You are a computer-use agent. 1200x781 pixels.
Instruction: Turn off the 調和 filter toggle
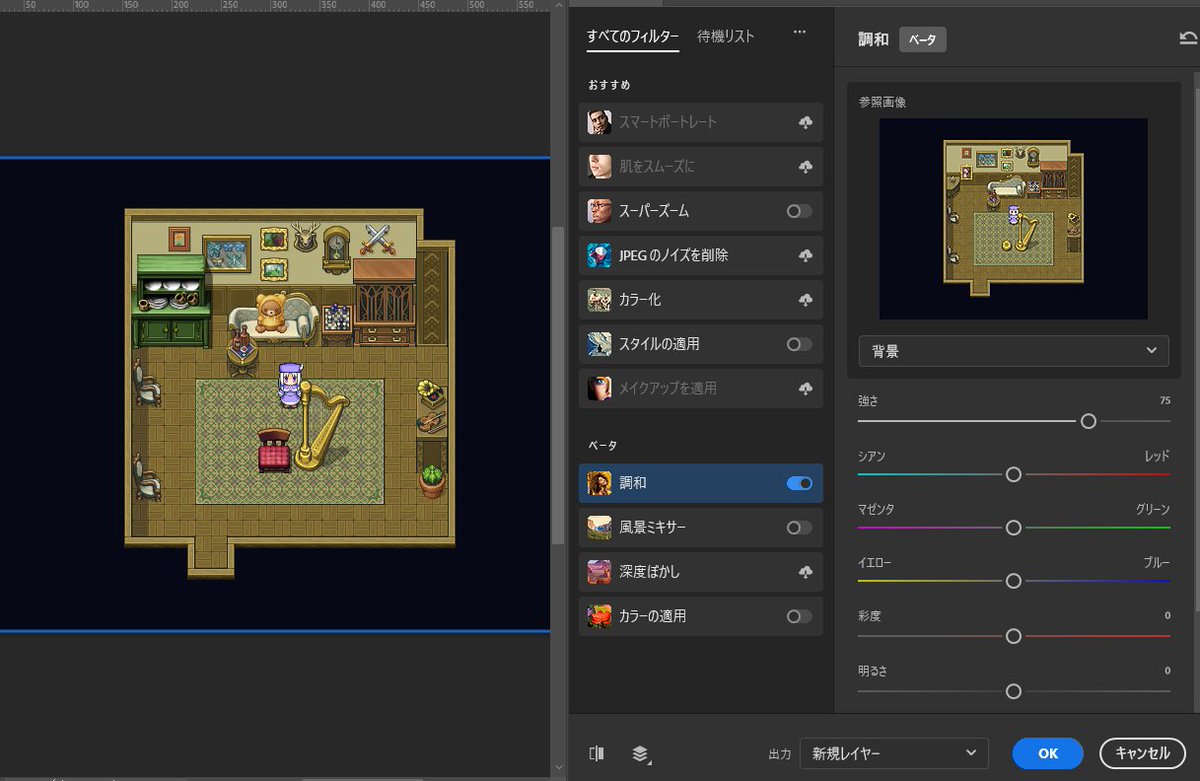coord(799,483)
